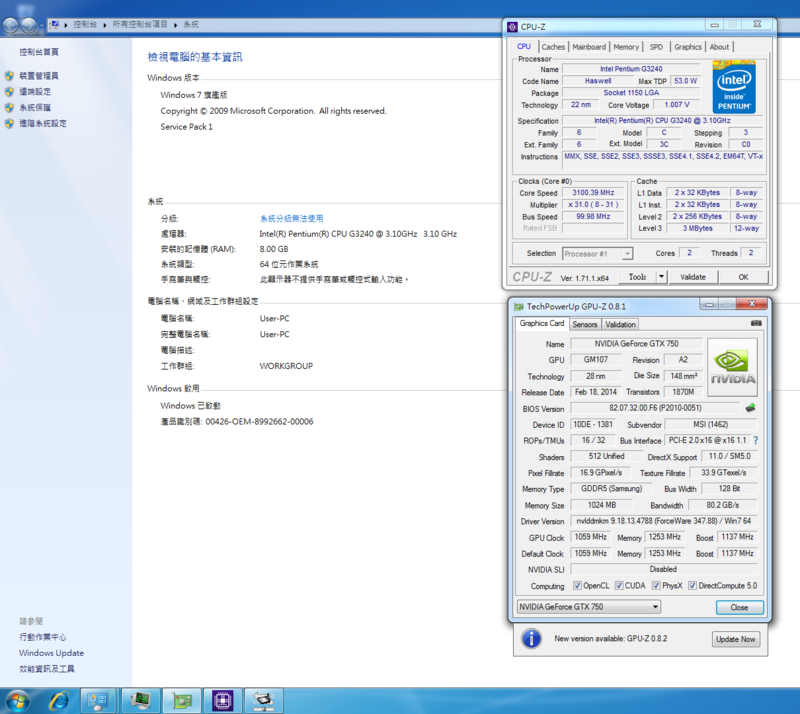The width and height of the screenshot is (800, 714).
Task: Open the 進階系統設定 sidebar link
Action: pos(43,124)
